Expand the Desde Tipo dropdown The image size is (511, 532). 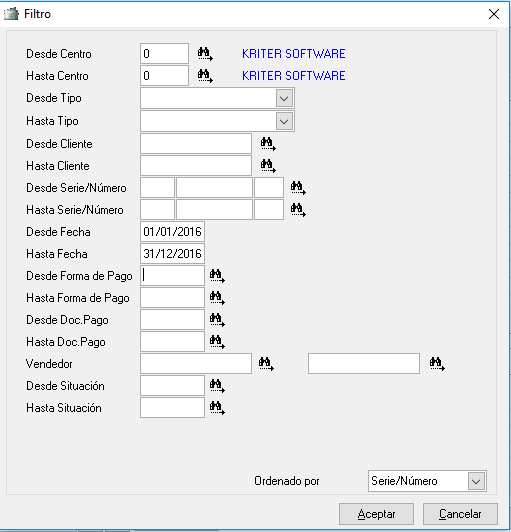coord(284,98)
